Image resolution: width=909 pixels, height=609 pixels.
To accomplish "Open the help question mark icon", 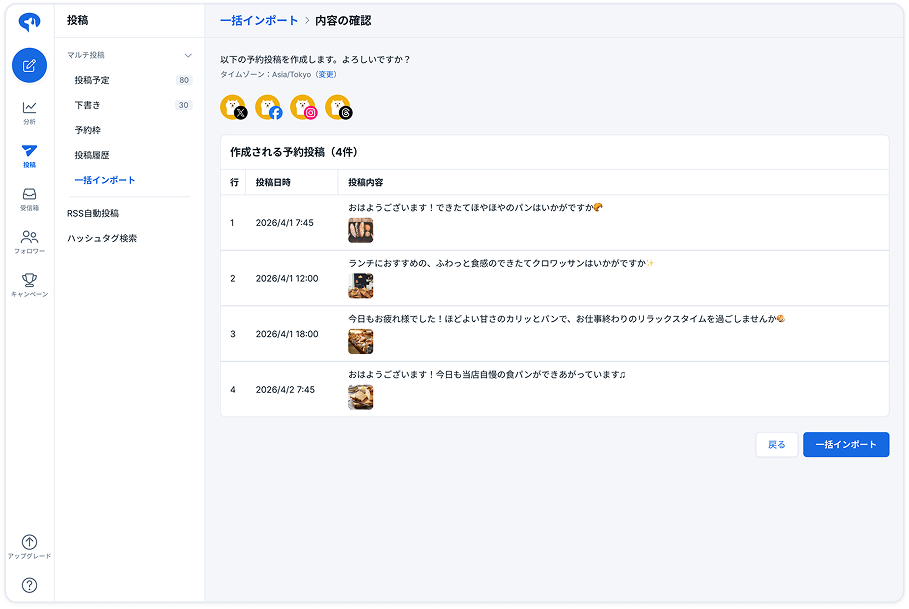I will coord(29,584).
